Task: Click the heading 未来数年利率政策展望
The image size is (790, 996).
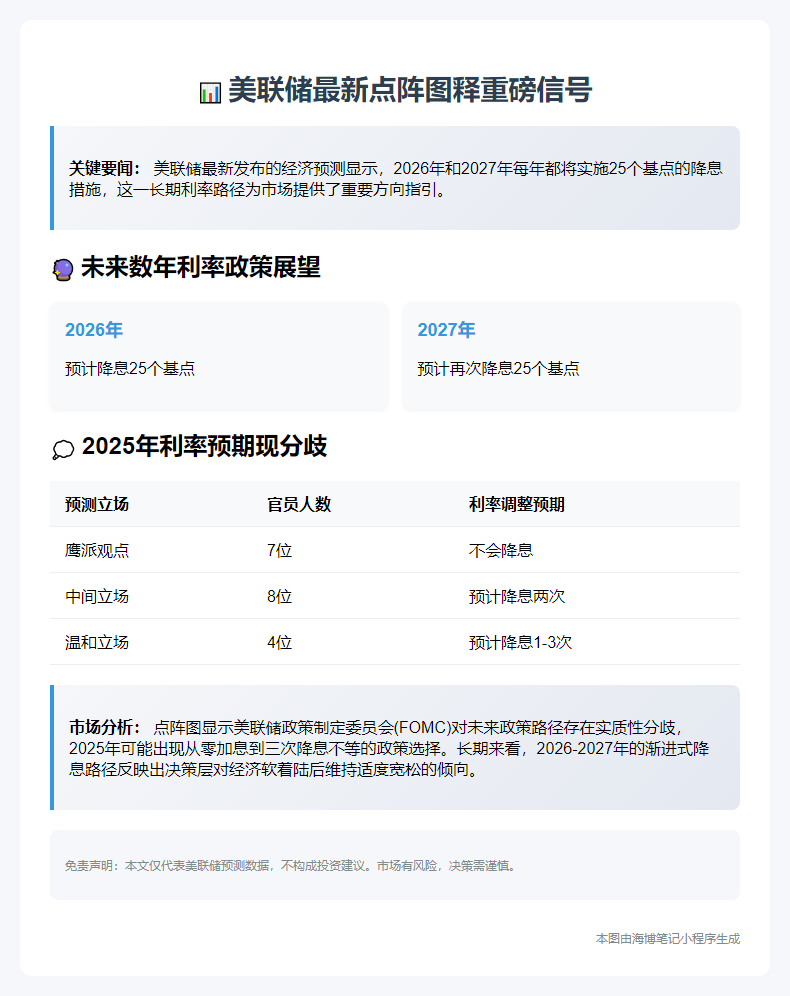Action: point(201,267)
